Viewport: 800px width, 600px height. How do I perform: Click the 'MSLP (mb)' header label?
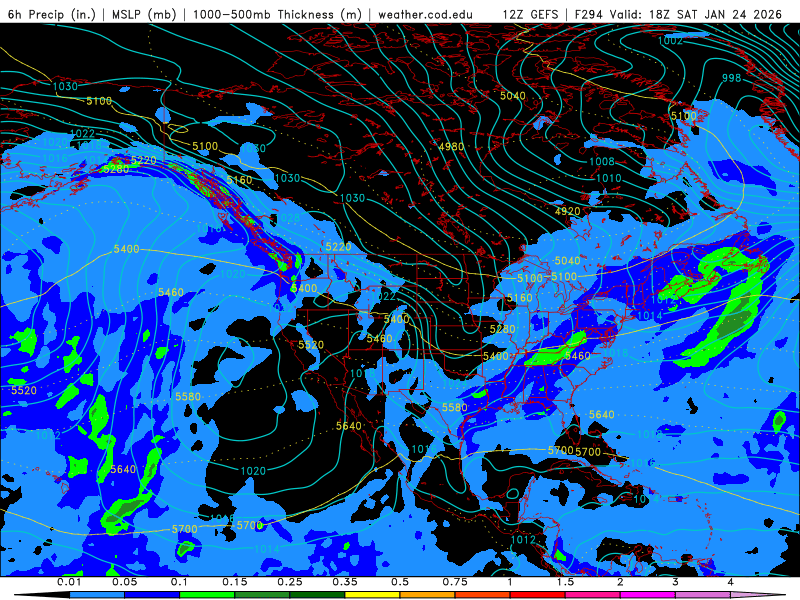click(144, 14)
